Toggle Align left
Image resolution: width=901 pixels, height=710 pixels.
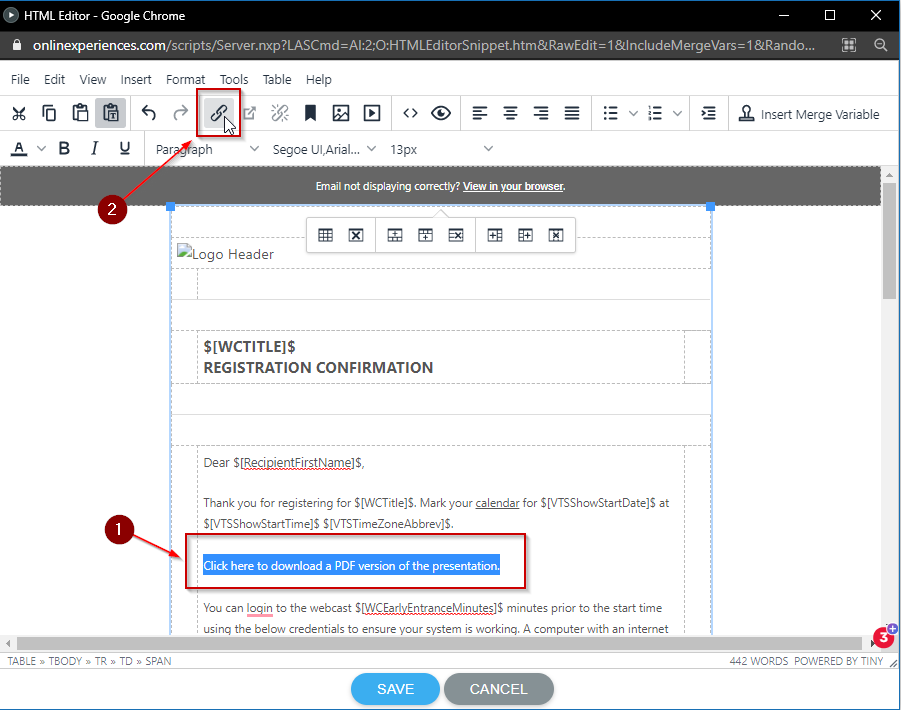pyautogui.click(x=480, y=113)
